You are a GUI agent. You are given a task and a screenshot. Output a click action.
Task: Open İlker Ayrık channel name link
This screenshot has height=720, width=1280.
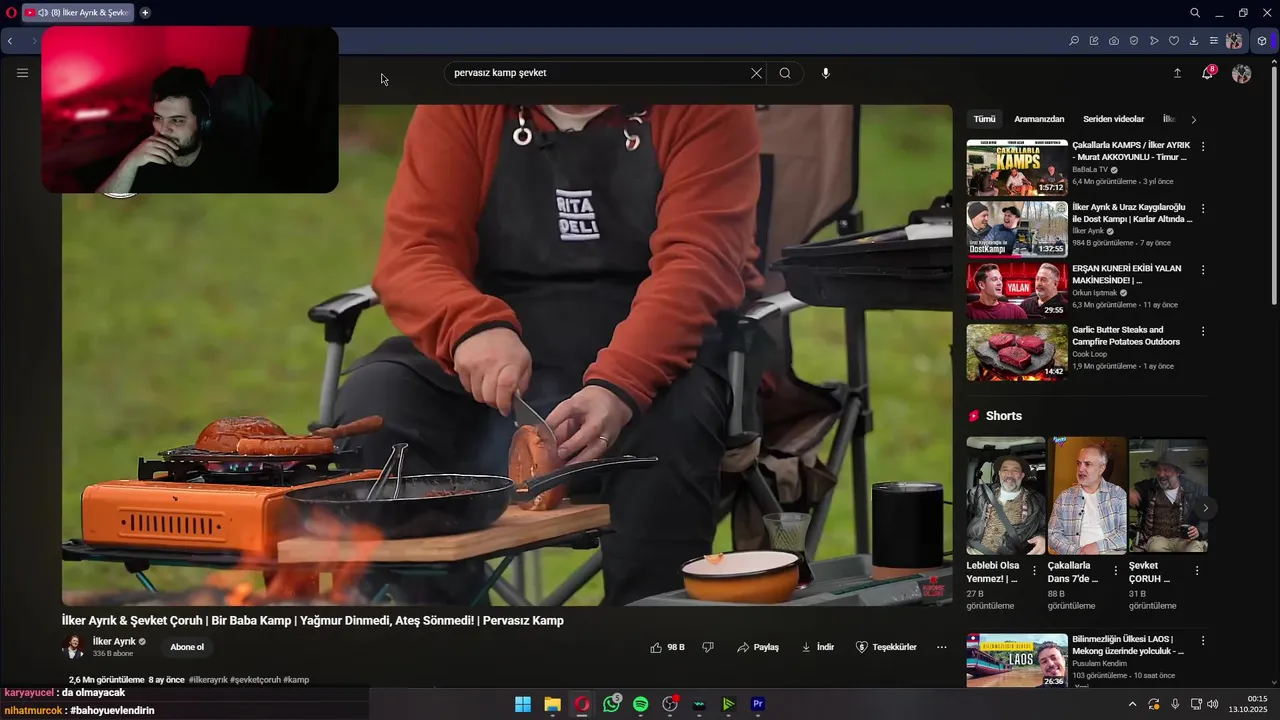pos(114,641)
